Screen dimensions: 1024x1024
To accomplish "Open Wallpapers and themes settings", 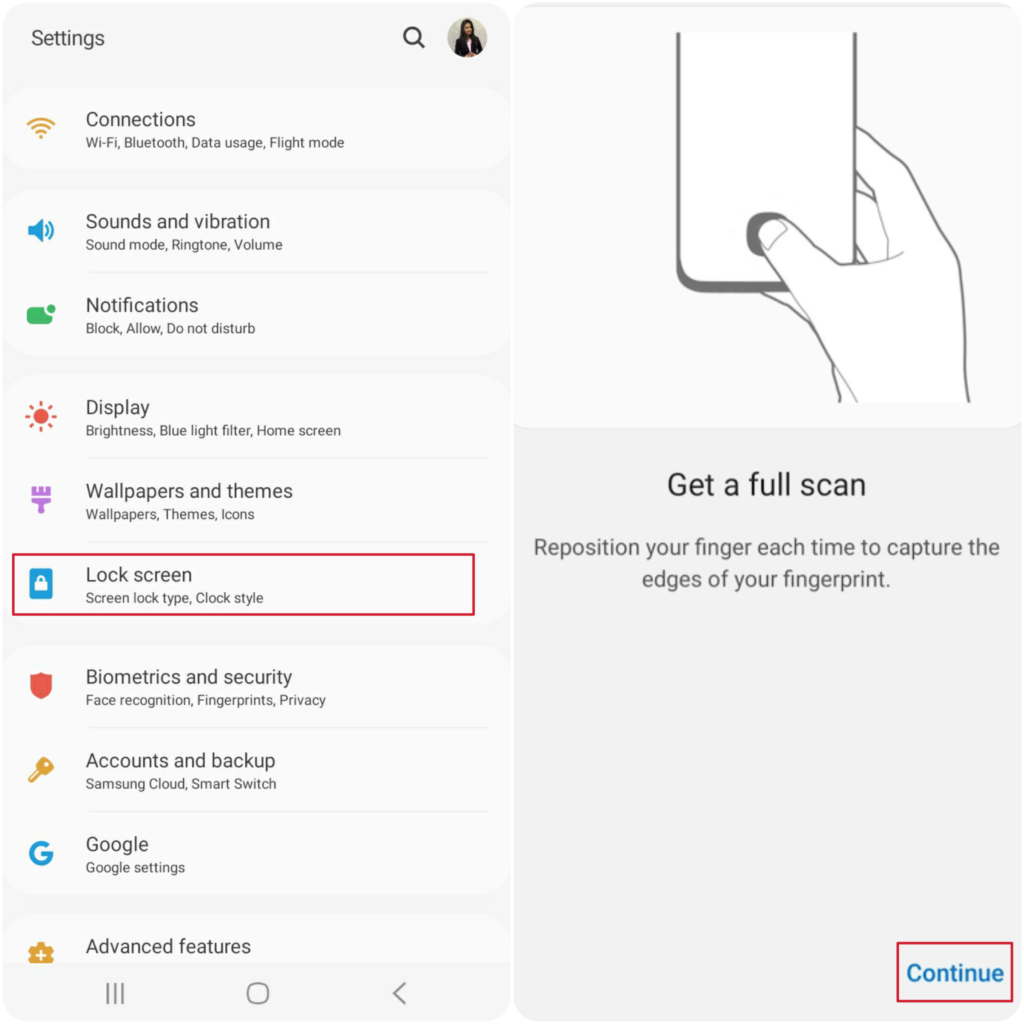I will 256,501.
